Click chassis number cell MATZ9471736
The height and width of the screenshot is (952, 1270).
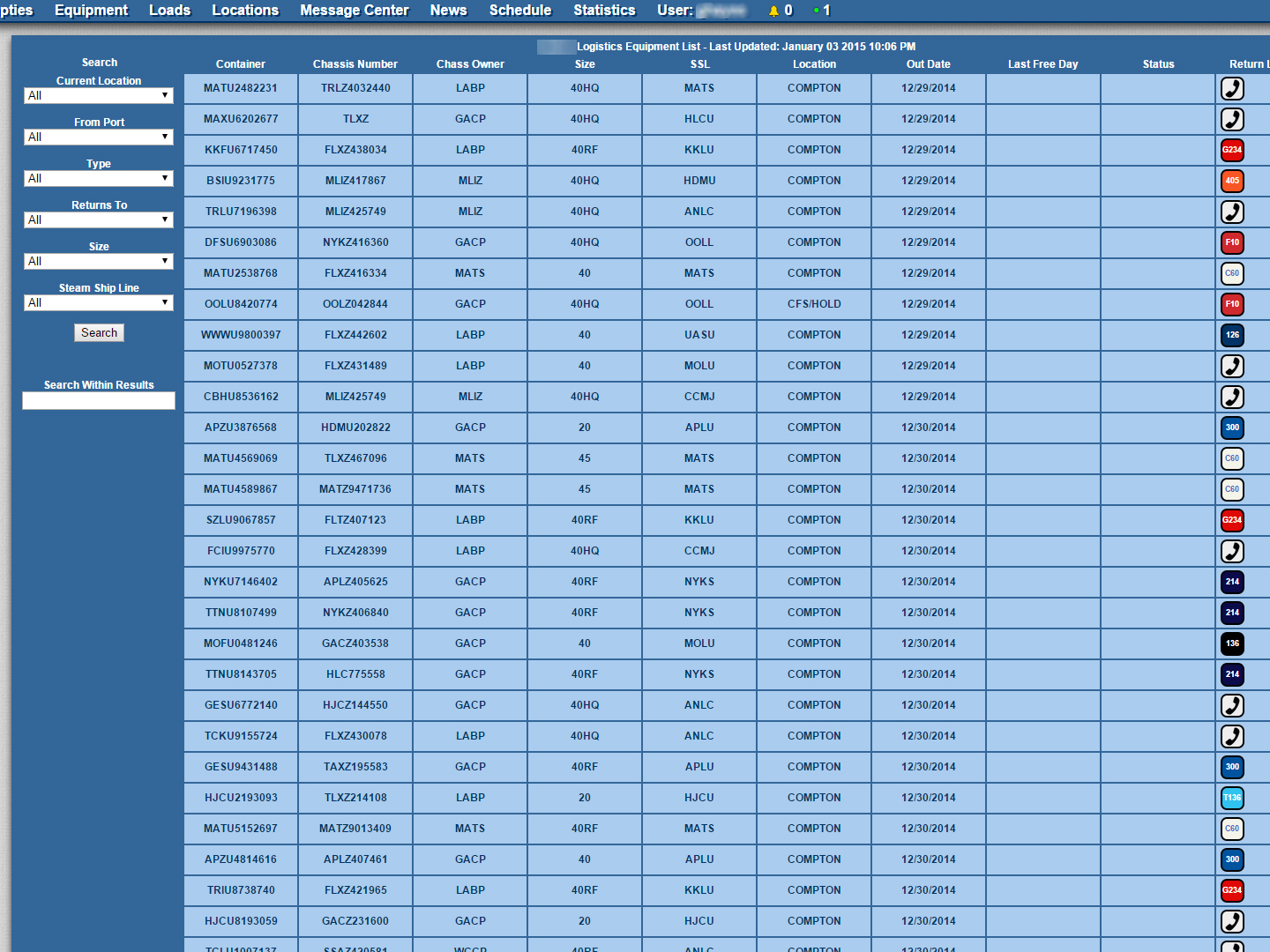355,489
